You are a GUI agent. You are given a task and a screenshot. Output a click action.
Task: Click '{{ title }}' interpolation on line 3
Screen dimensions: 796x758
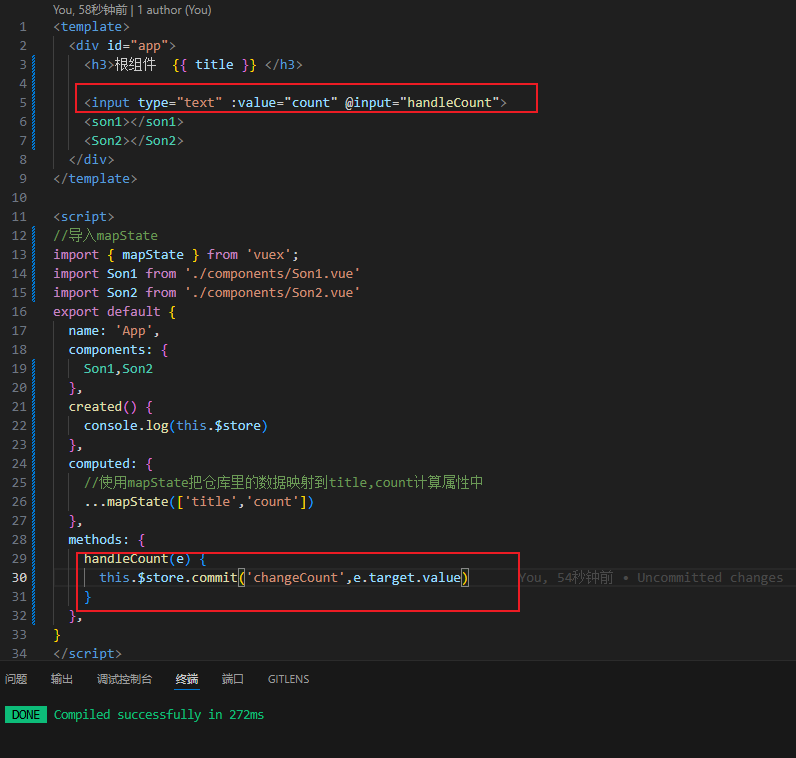pos(214,64)
